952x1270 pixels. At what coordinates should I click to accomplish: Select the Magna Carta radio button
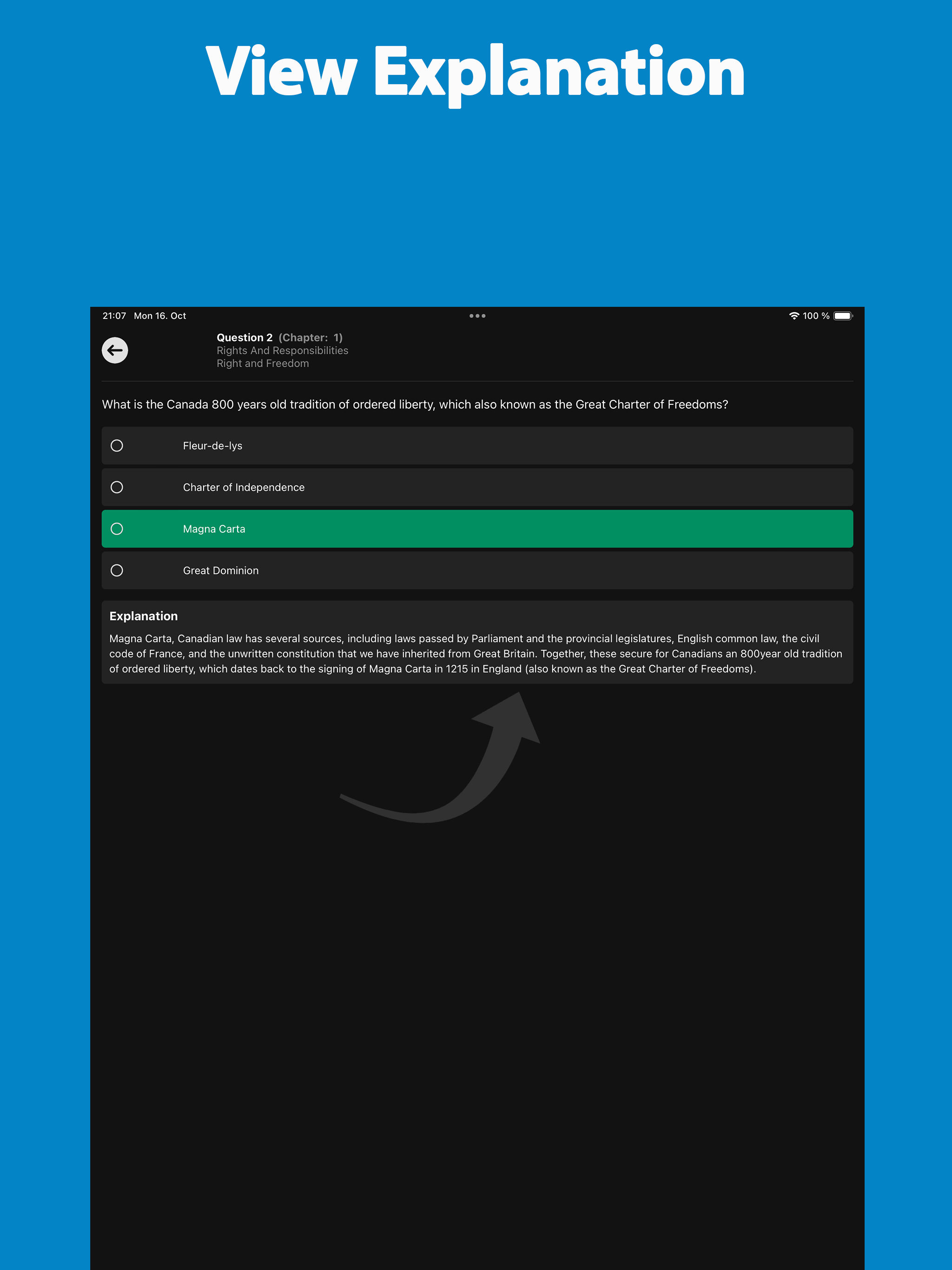[x=117, y=529]
